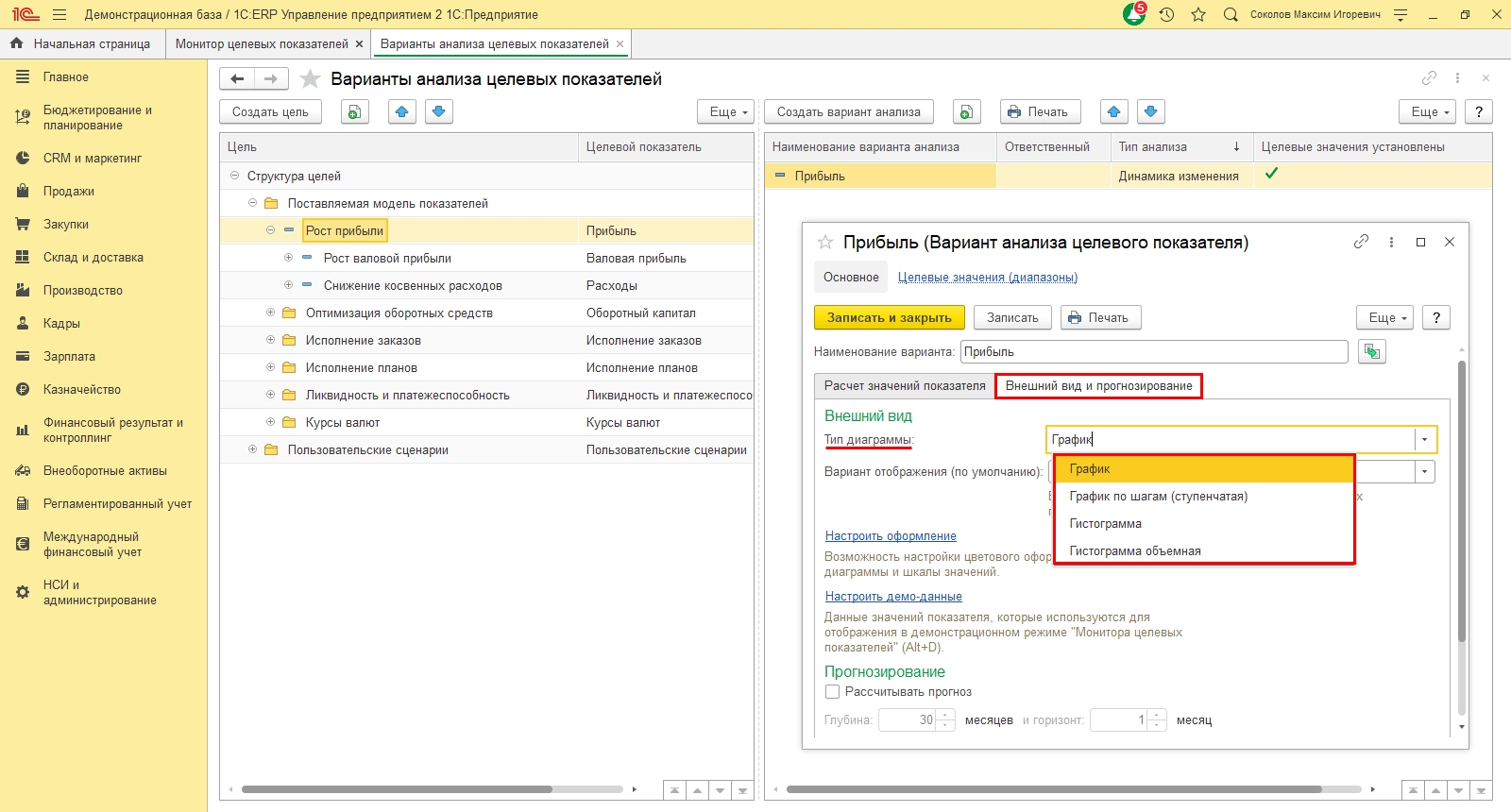
Task: Click the Наименование варианта input field
Action: pyautogui.click(x=1153, y=351)
